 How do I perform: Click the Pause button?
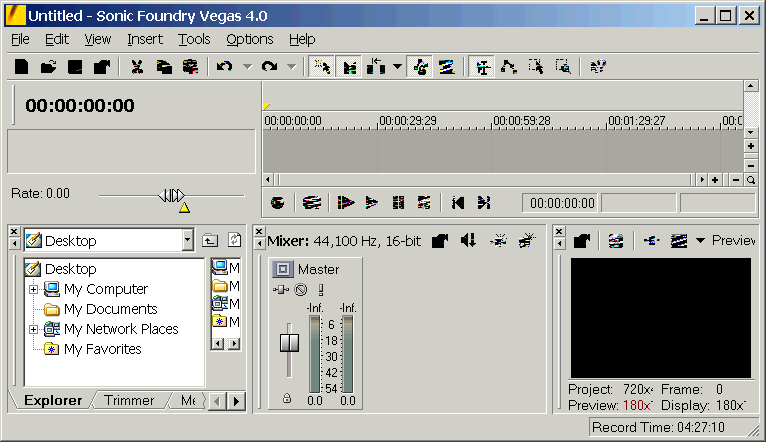point(398,202)
